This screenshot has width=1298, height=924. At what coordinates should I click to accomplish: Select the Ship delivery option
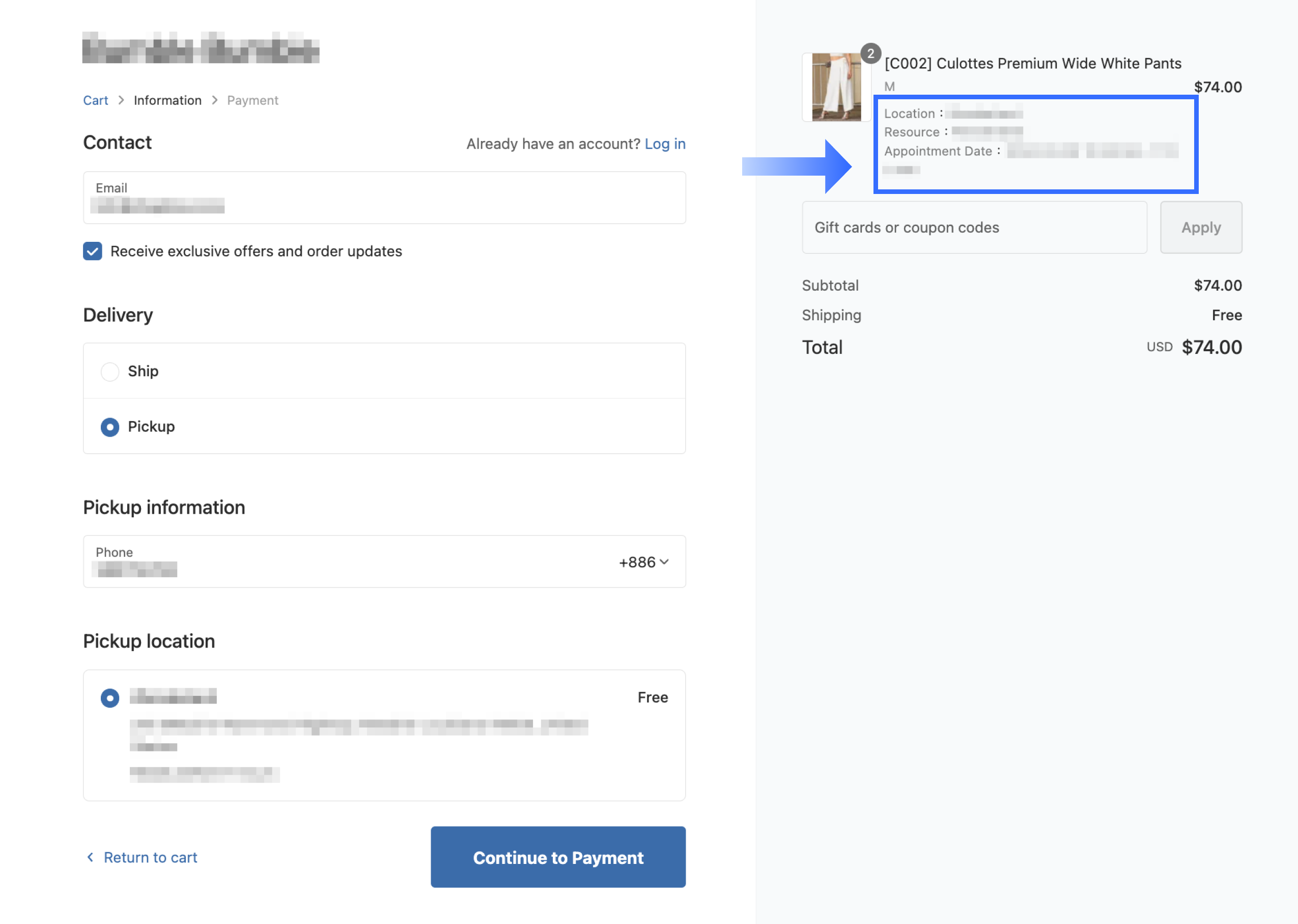[110, 372]
